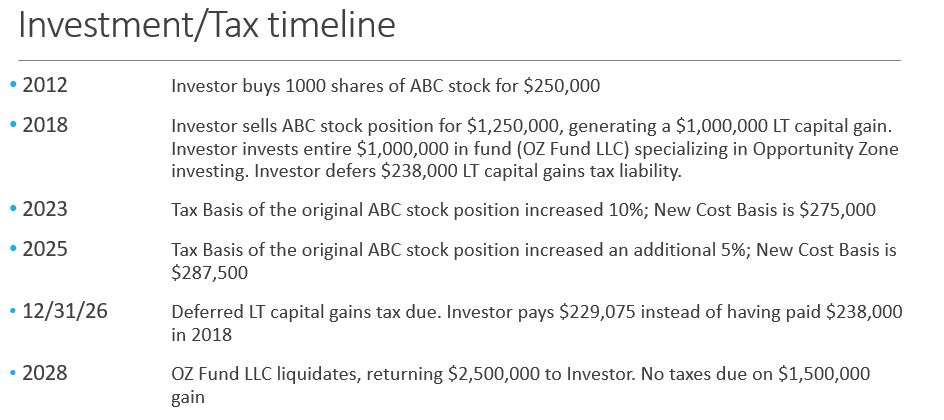Viewport: 944px width, 420px height.
Task: Click the "increased an additional 5%" line
Action: (x=534, y=251)
